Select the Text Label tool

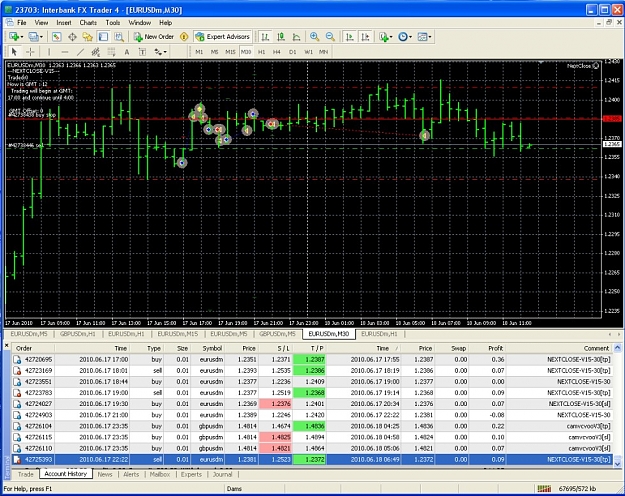tap(142, 52)
